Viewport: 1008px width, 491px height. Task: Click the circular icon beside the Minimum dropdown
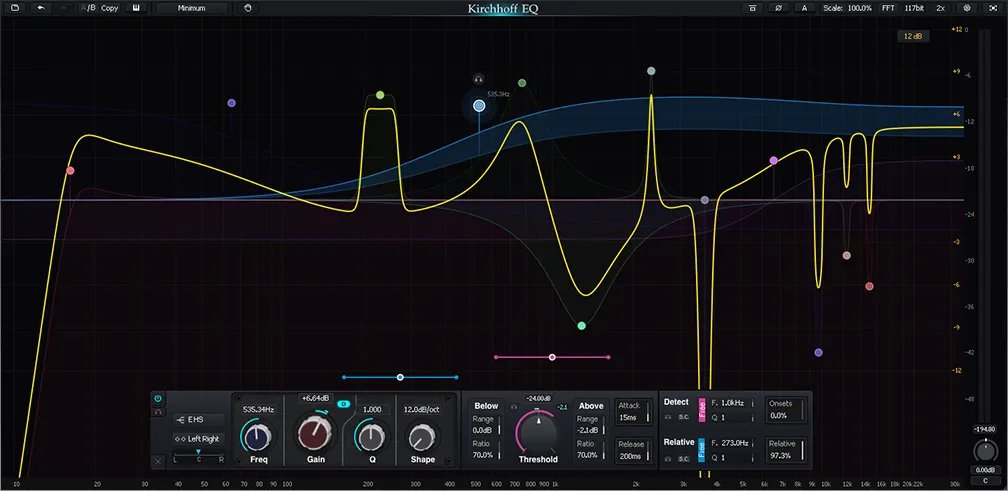point(248,8)
